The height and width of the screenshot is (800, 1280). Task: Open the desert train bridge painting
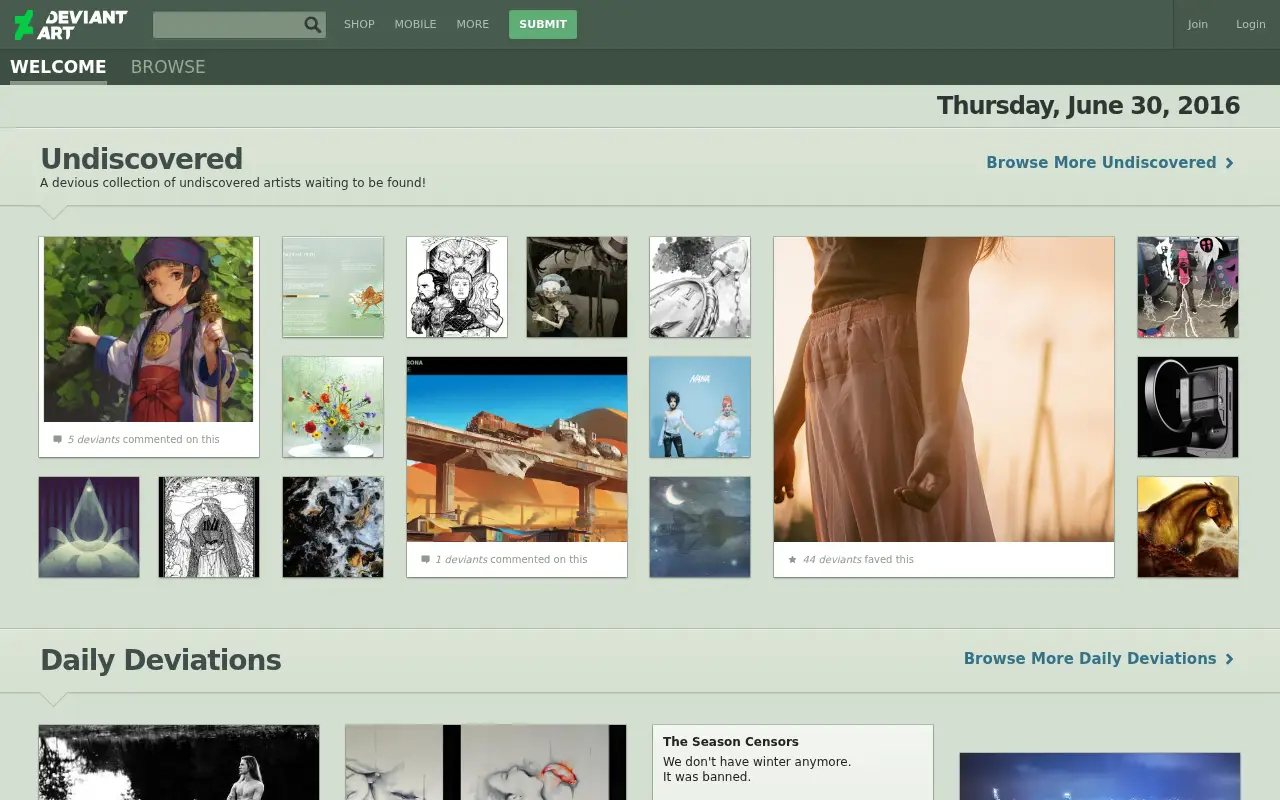coord(517,450)
